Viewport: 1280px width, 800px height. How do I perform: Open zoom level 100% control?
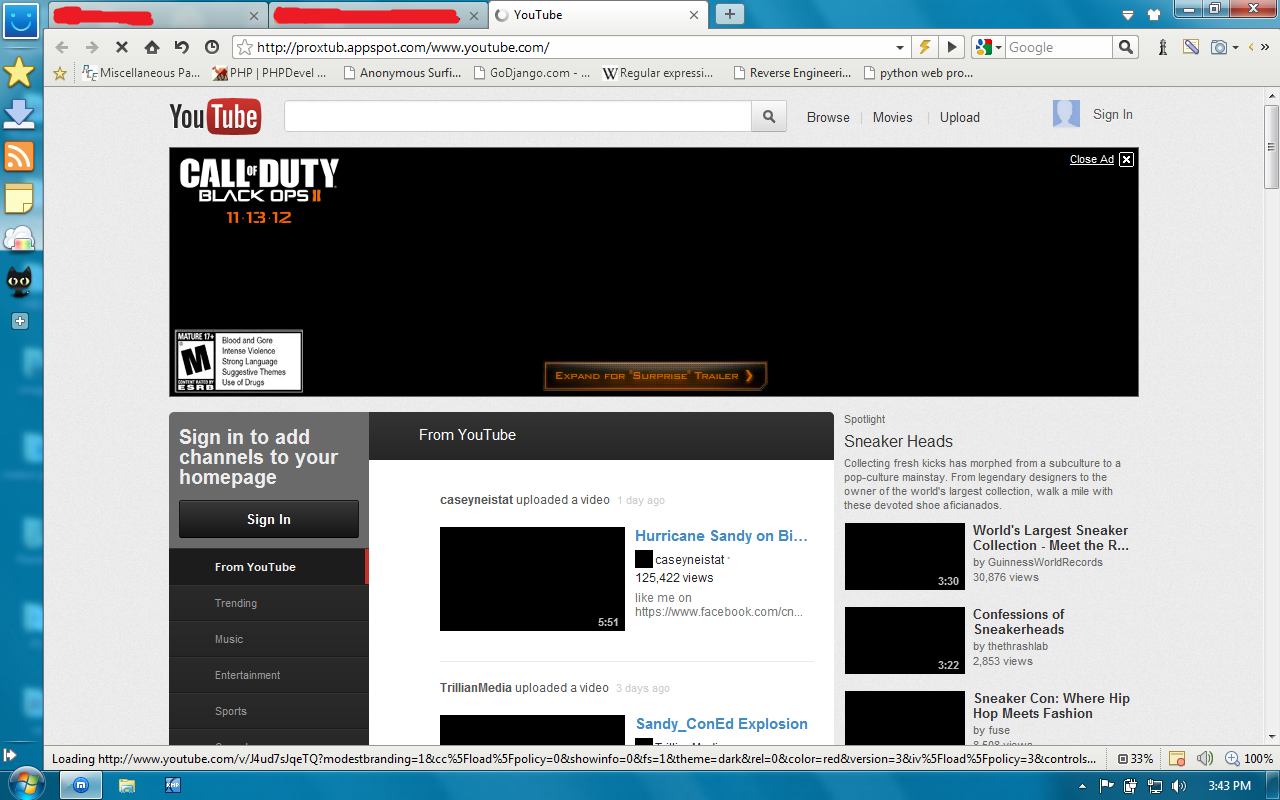(x=1249, y=759)
